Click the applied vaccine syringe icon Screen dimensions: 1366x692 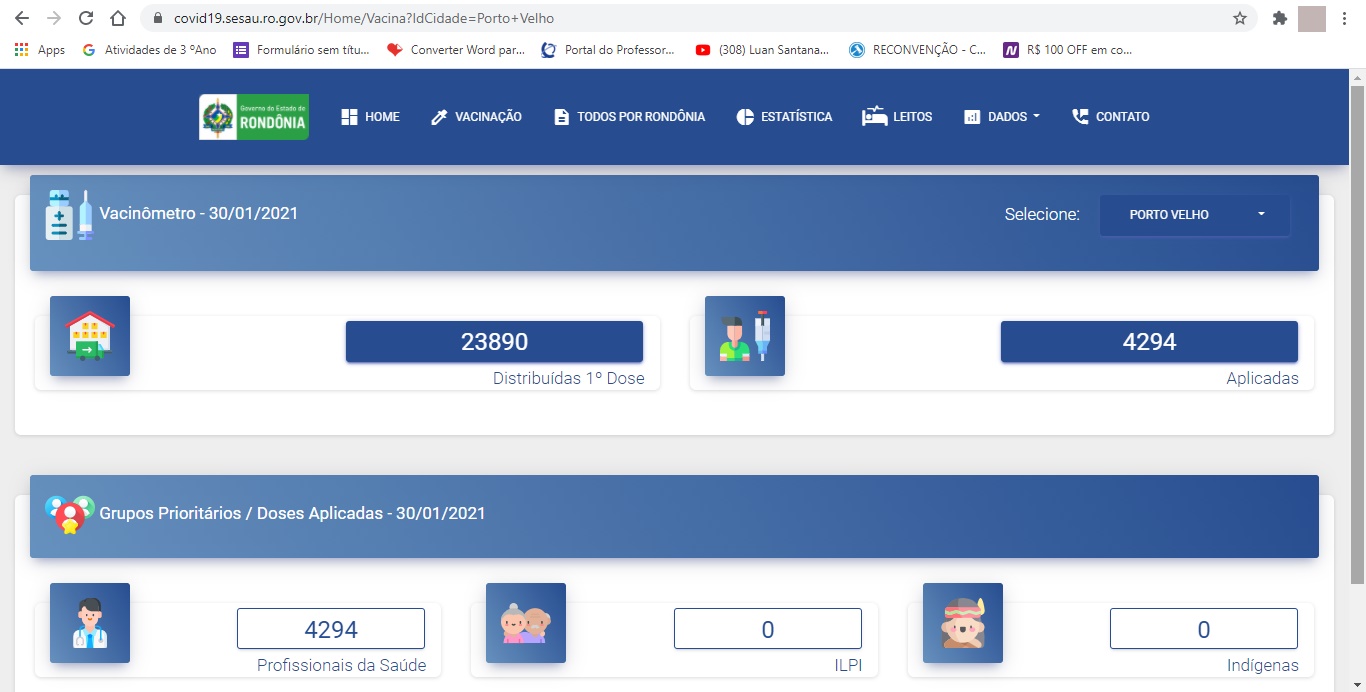(x=745, y=336)
